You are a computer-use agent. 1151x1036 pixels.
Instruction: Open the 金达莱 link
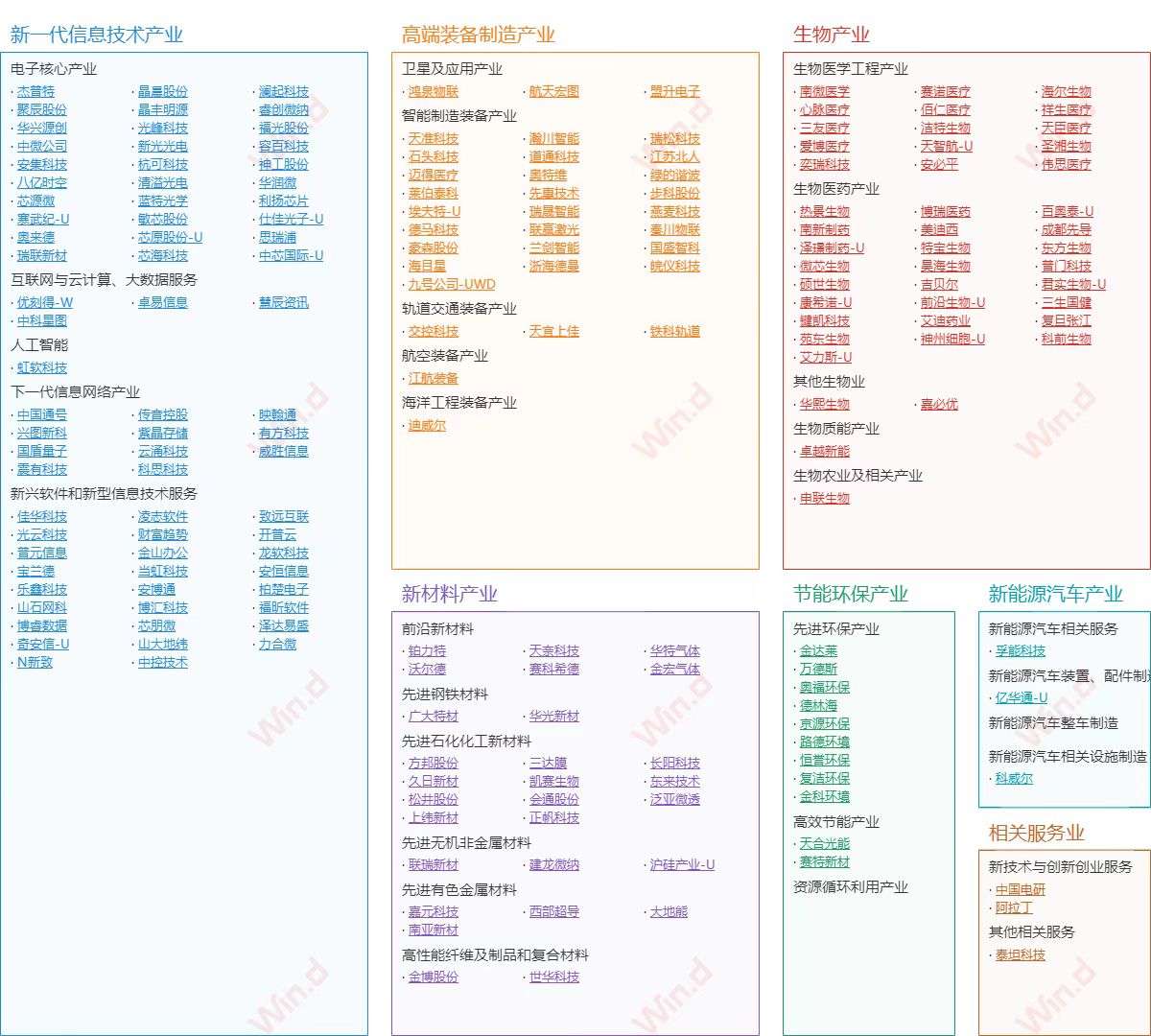pos(818,651)
